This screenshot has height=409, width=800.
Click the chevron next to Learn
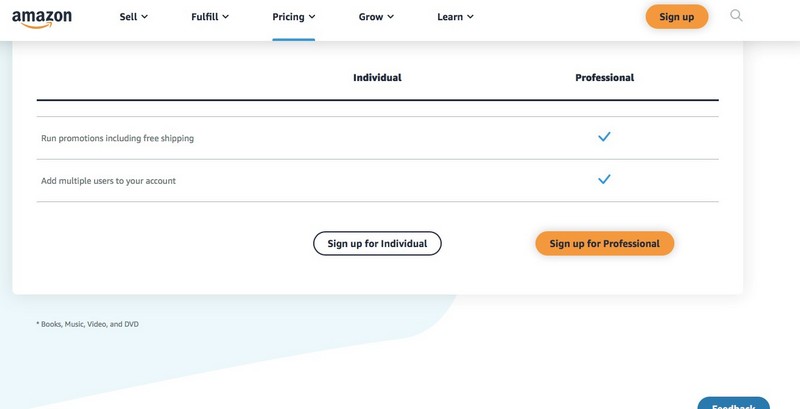[x=470, y=17]
